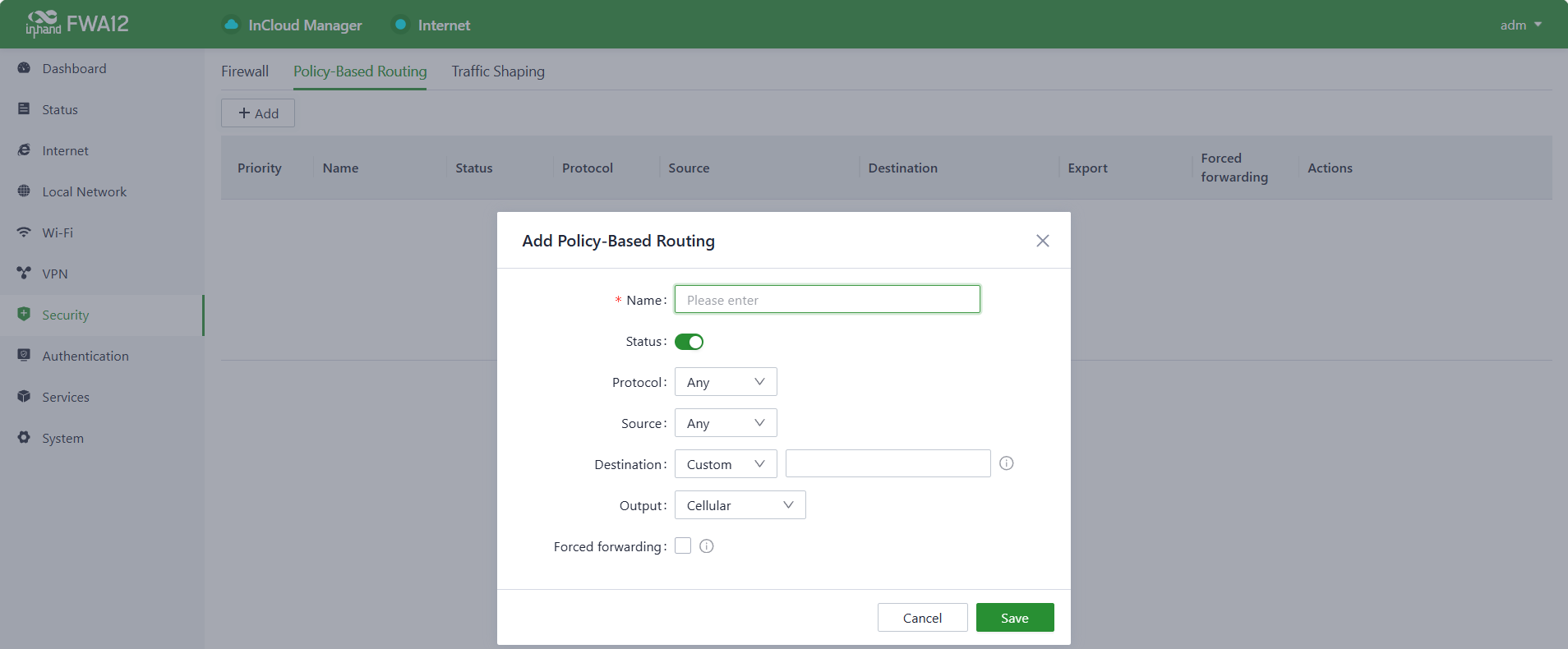
Task: Cancel the Add Policy-Based Routing dialog
Action: pyautogui.click(x=922, y=618)
